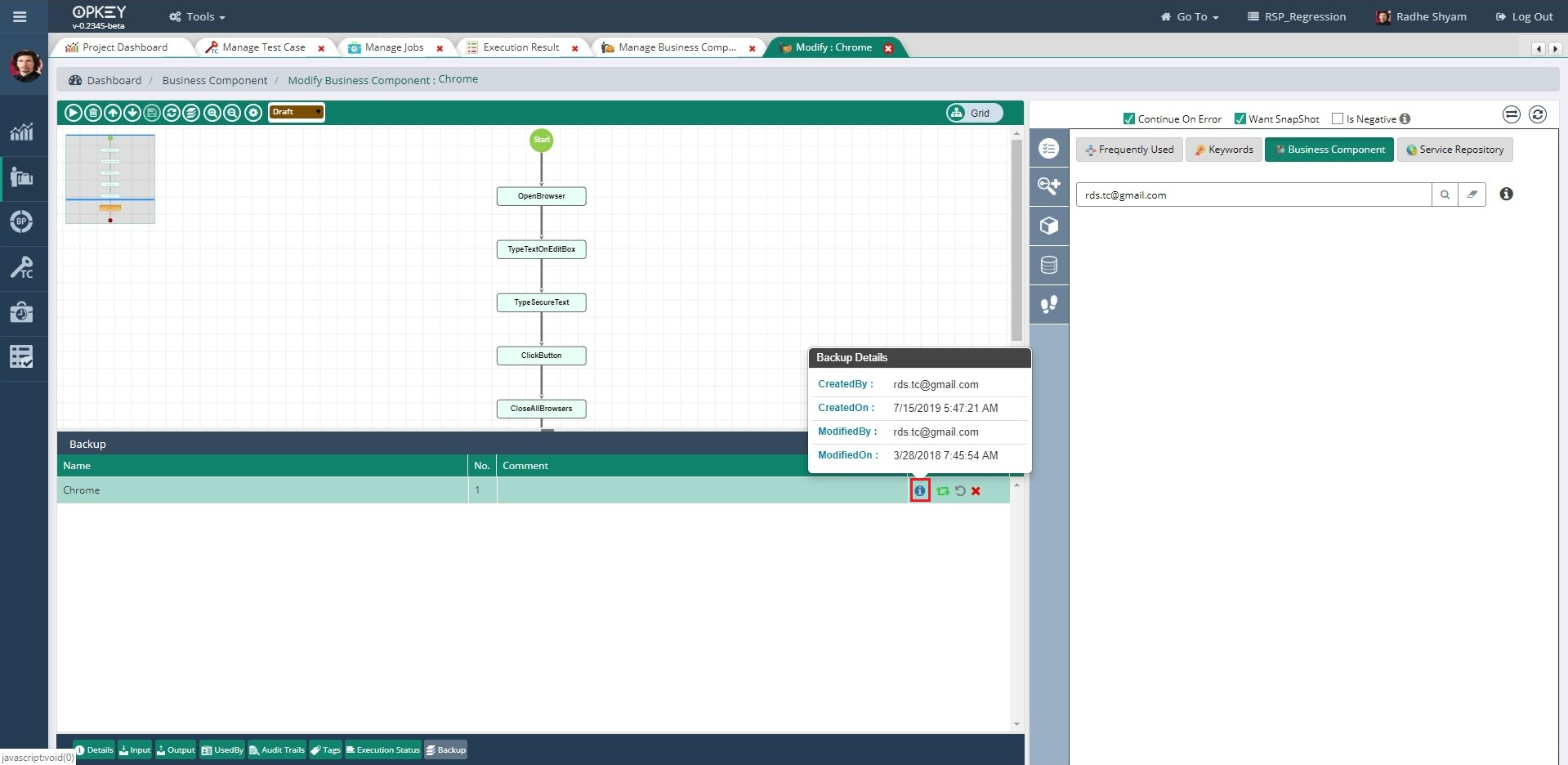The width and height of the screenshot is (1568, 765).
Task: Select the TypeTextOnEditBox step node
Action: [x=541, y=249]
